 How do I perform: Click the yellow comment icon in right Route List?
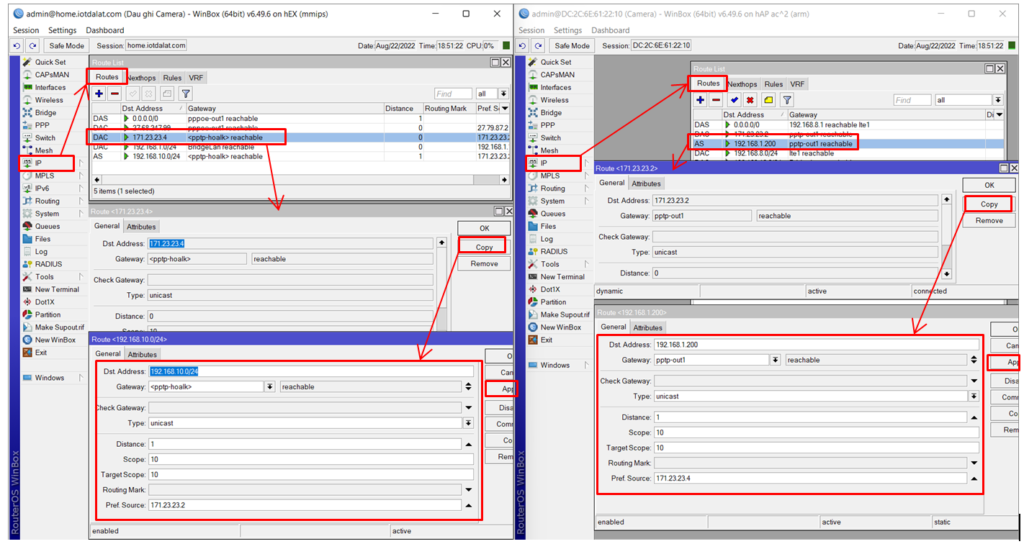click(768, 100)
